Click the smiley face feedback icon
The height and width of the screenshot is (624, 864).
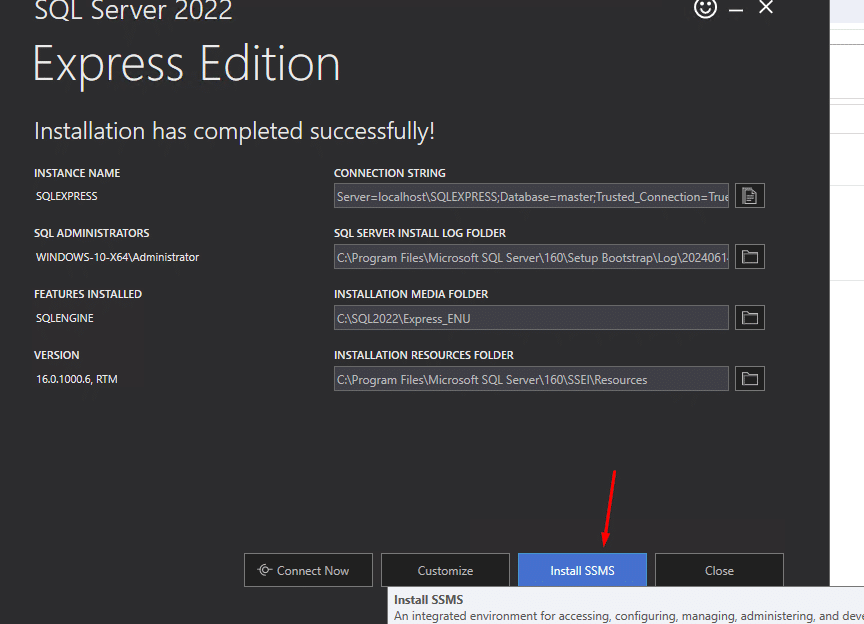point(705,8)
